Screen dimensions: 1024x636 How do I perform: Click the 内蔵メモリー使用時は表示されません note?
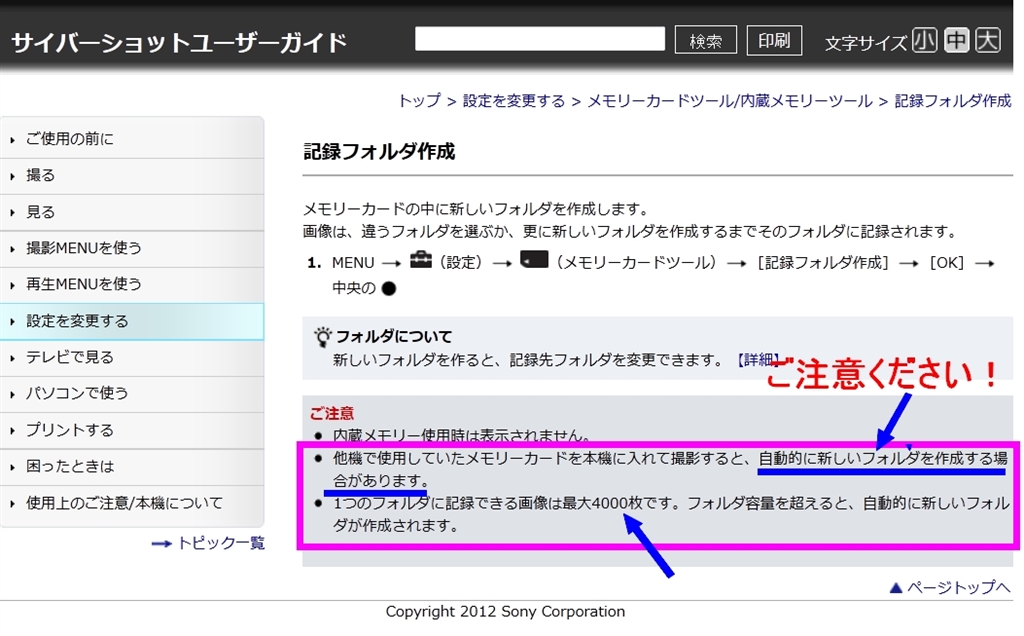point(461,435)
